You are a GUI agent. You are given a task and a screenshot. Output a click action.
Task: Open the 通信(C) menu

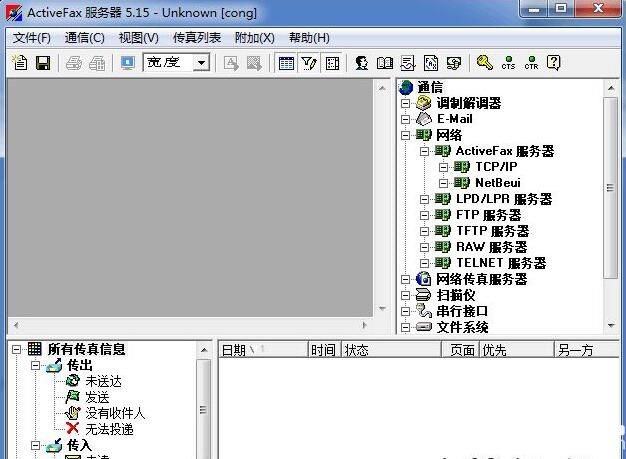tap(85, 38)
